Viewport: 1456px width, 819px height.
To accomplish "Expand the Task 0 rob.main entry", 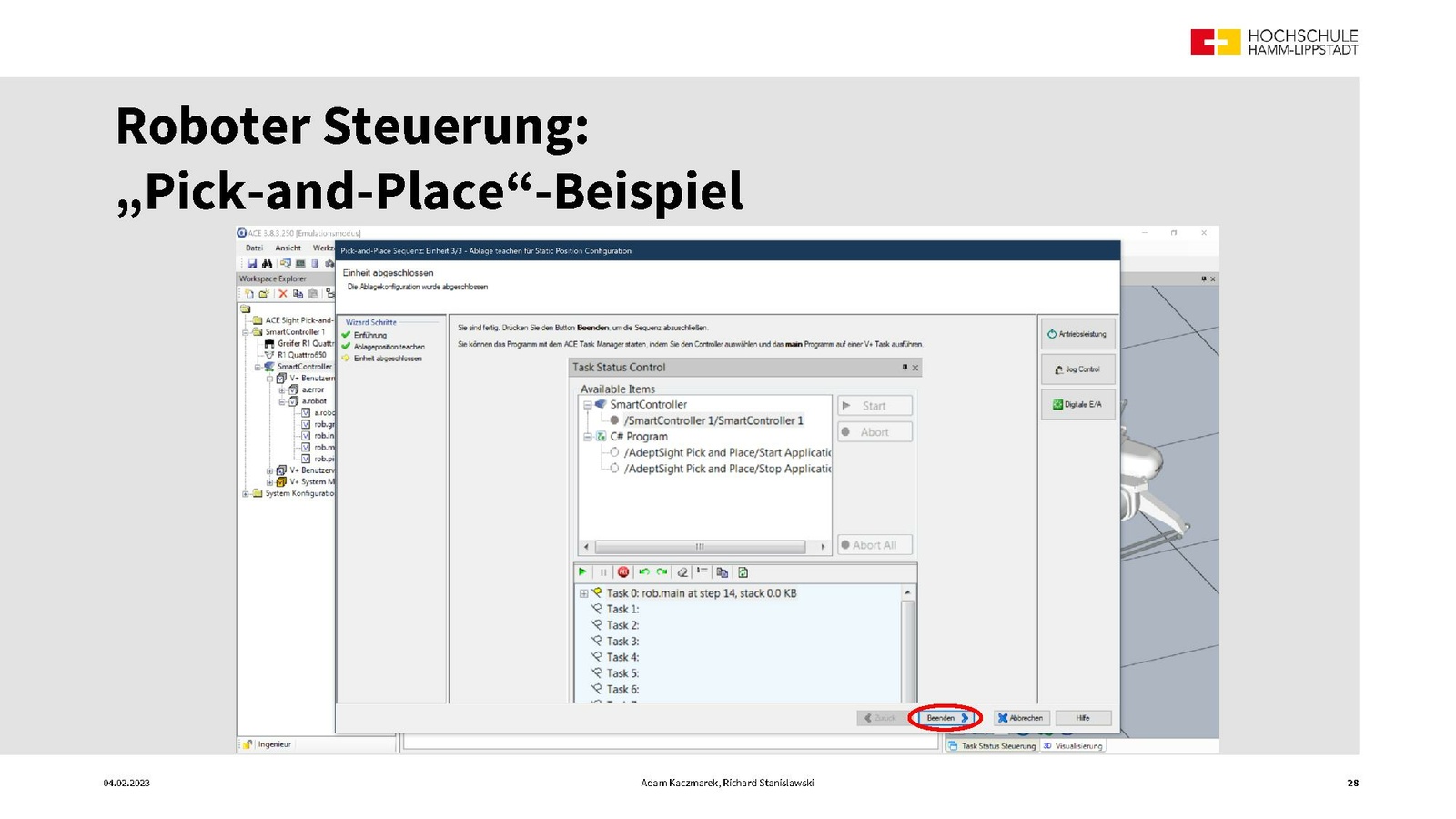I will pyautogui.click(x=584, y=593).
